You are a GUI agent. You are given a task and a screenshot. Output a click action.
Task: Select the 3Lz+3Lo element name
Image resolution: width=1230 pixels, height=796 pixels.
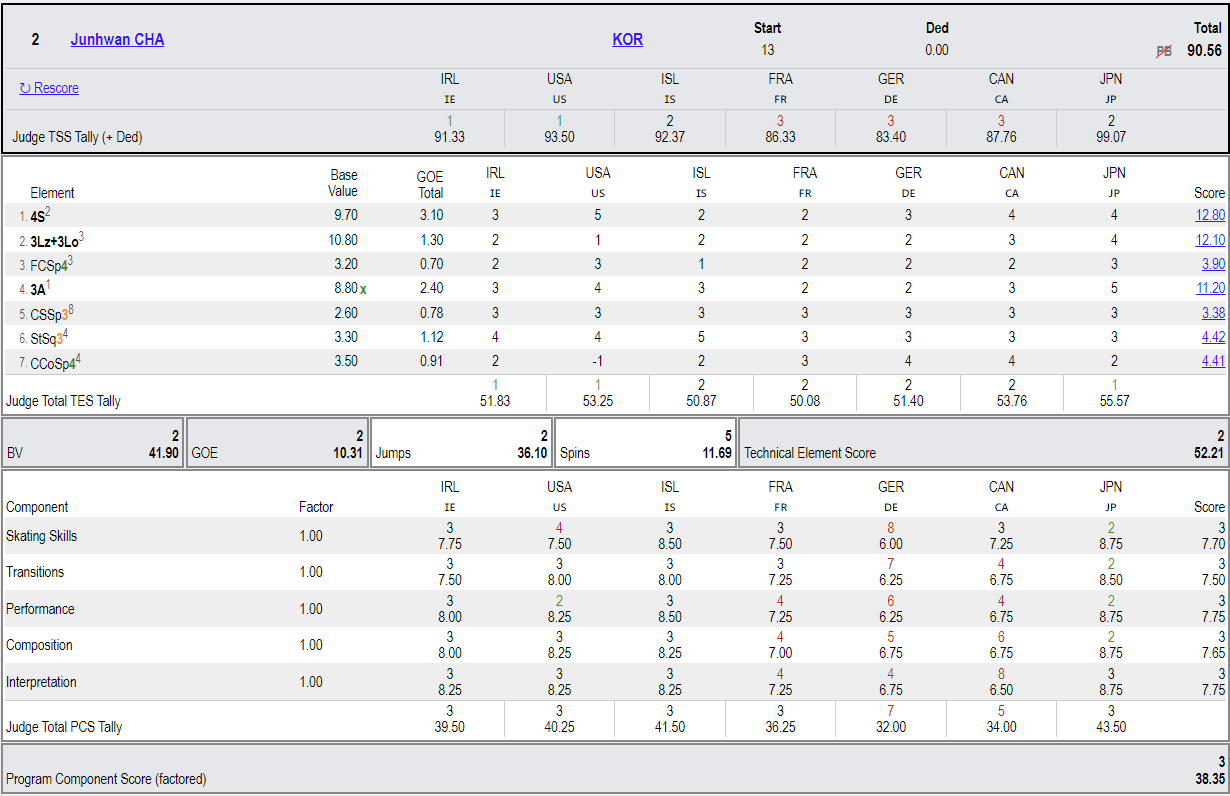pyautogui.click(x=54, y=240)
